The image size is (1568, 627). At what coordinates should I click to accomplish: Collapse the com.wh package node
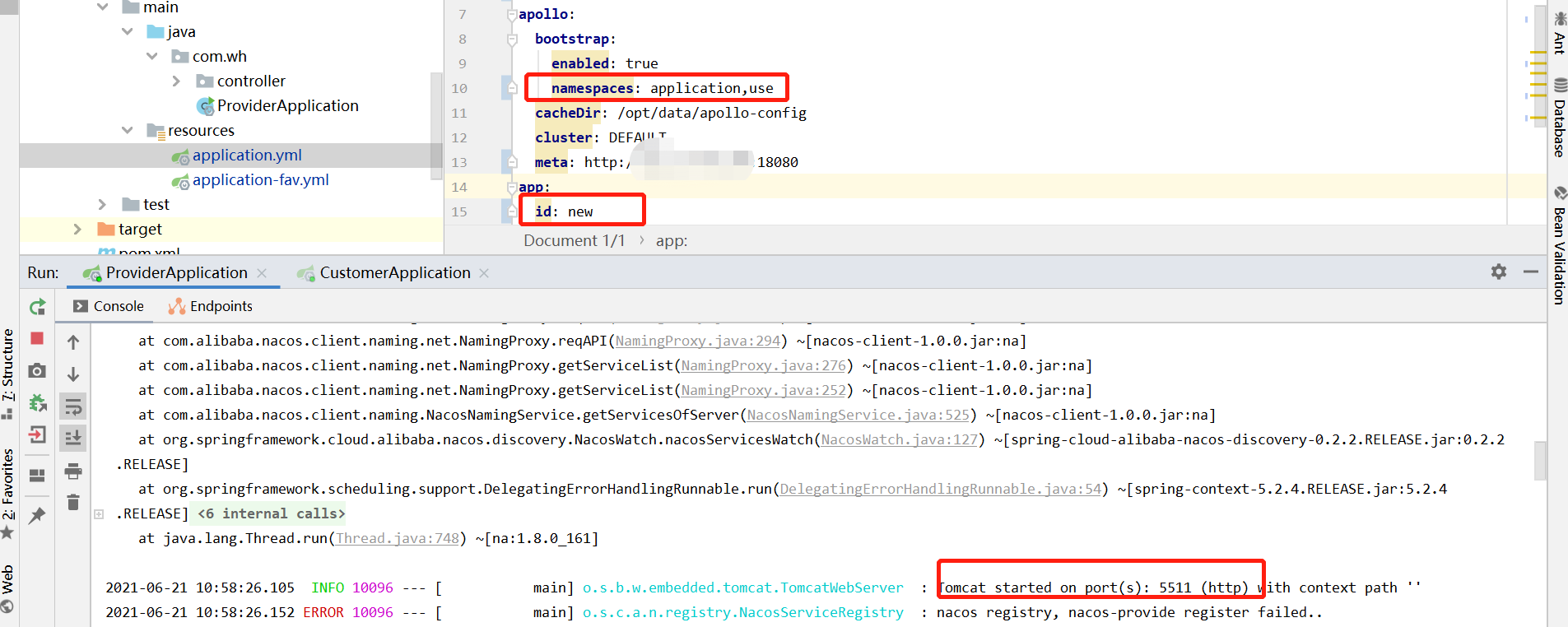152,57
